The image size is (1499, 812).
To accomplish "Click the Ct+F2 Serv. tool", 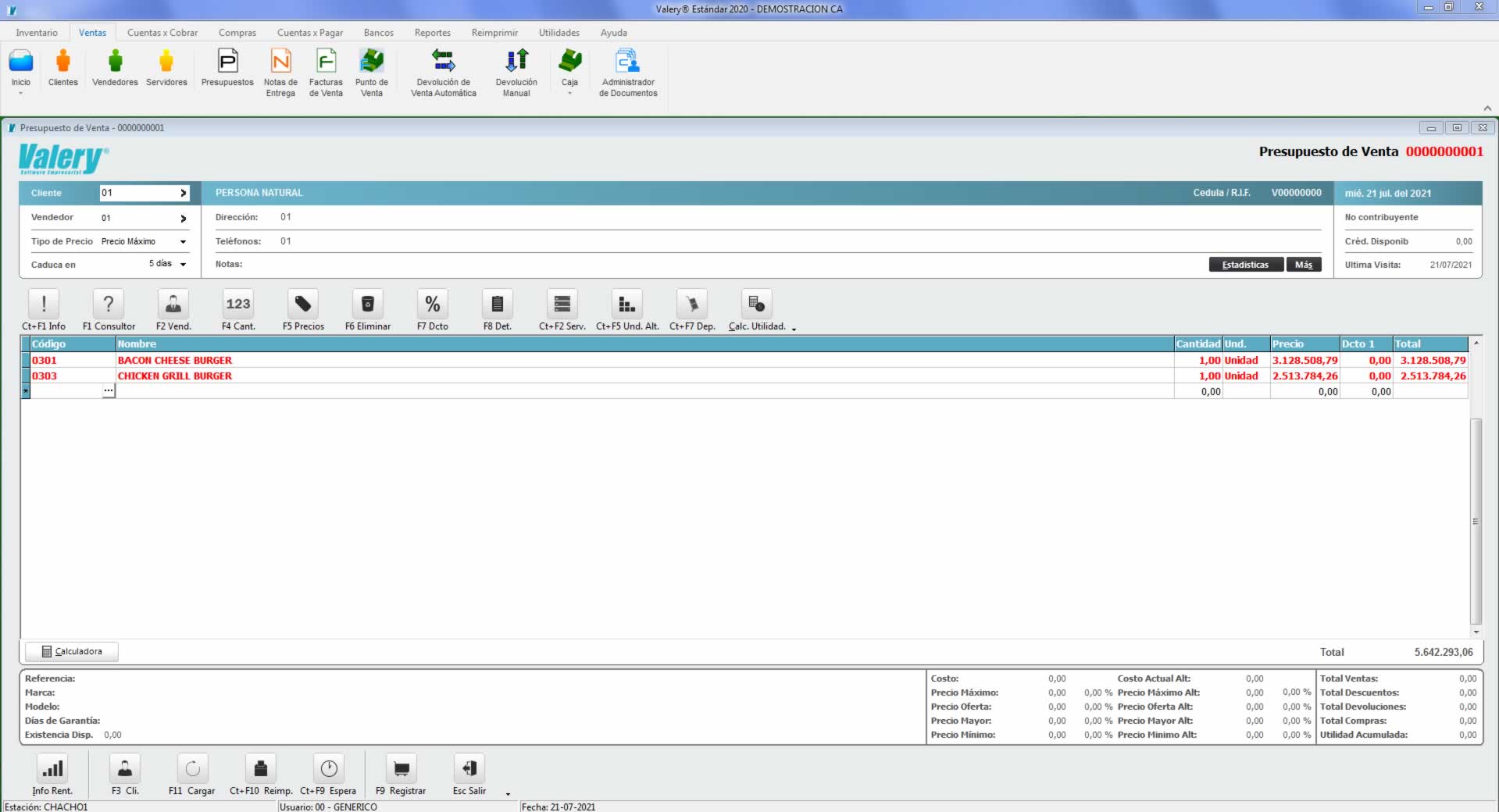I will [562, 310].
